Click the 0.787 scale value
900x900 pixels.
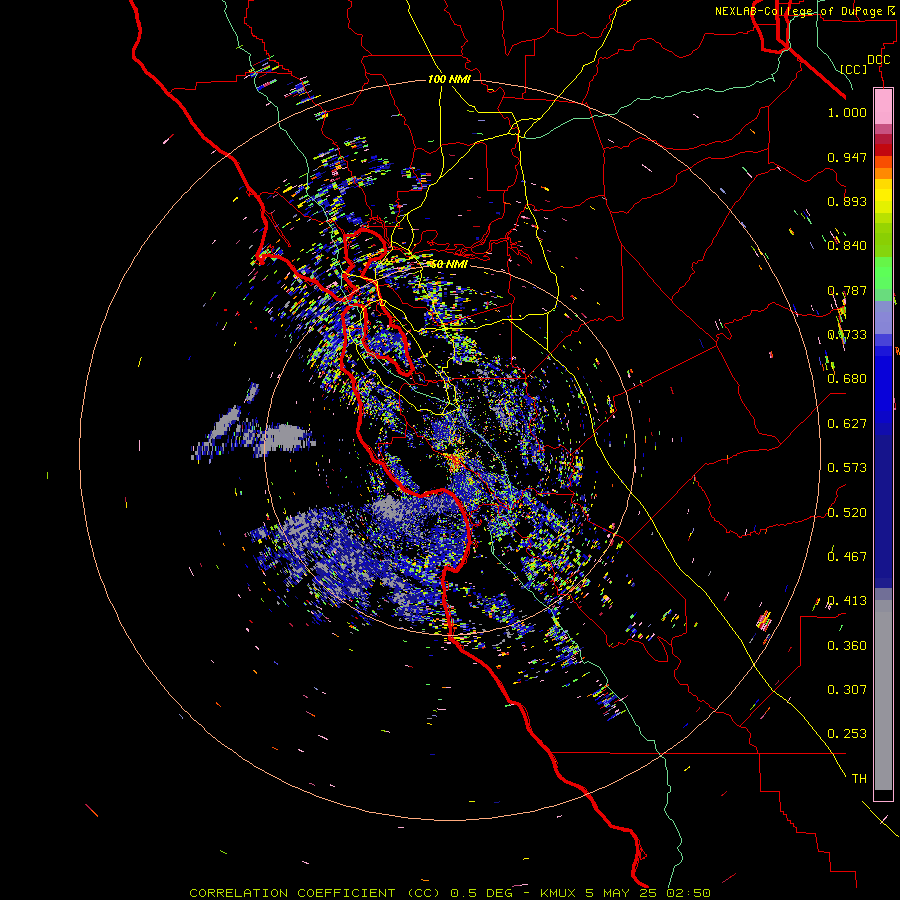click(847, 290)
